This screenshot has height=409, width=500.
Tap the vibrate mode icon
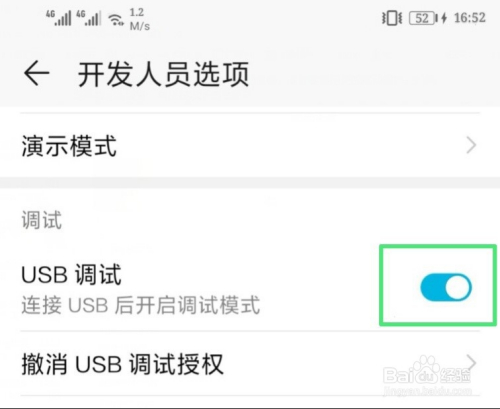392,18
